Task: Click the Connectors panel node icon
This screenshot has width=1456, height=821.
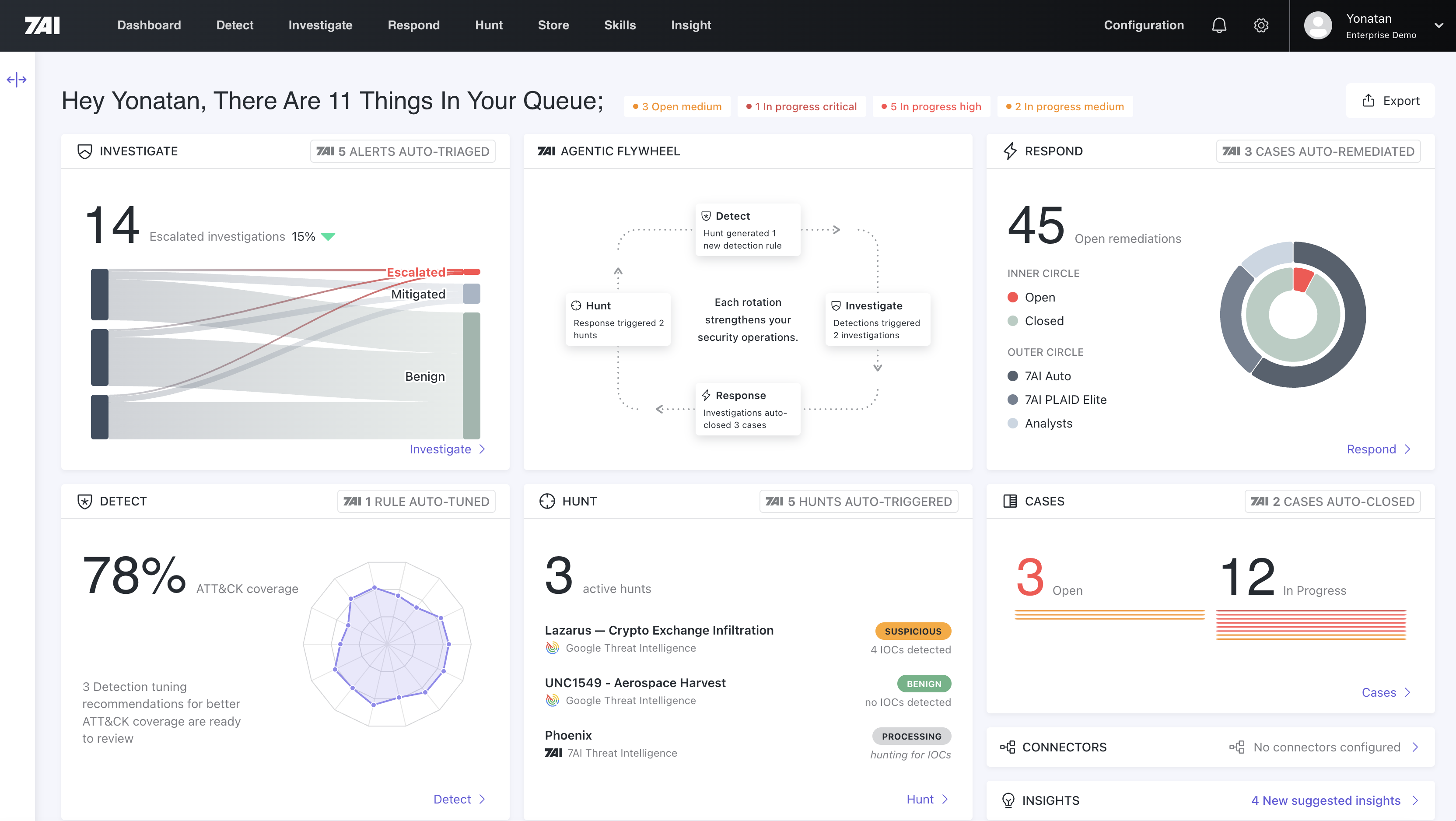Action: coord(1007,747)
